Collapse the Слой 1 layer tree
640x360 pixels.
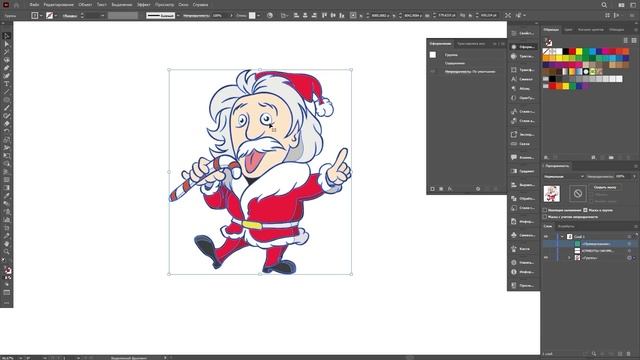tap(562, 236)
